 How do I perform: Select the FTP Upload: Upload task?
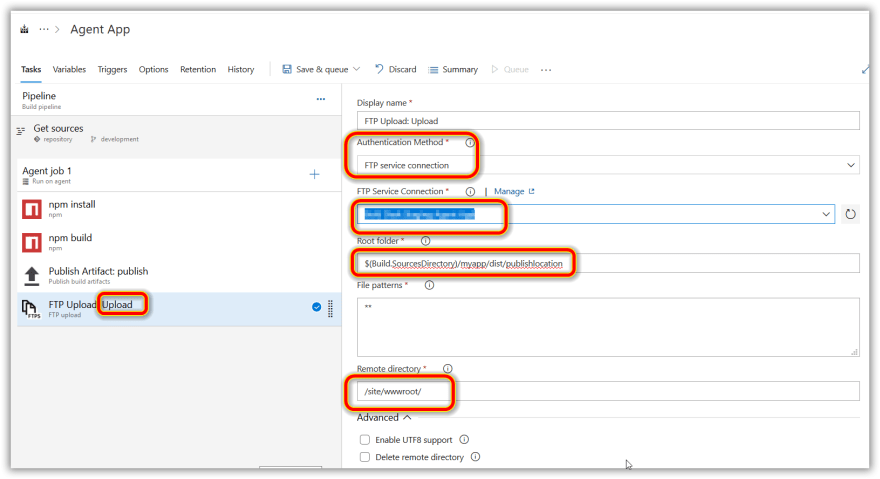tap(179, 309)
